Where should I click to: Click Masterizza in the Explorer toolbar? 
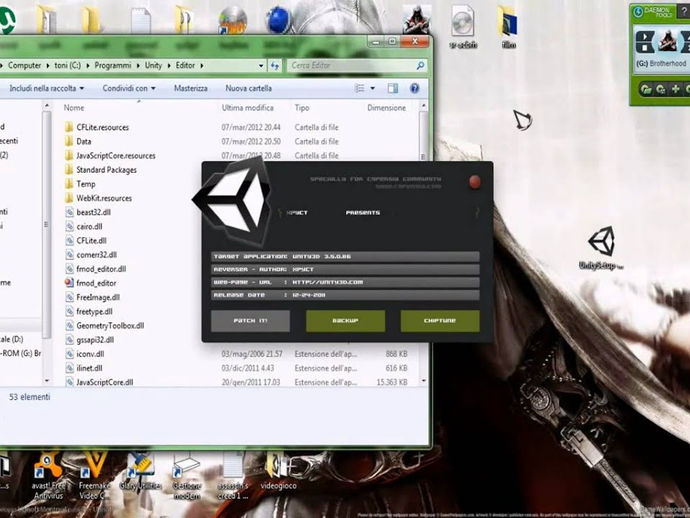[191, 88]
